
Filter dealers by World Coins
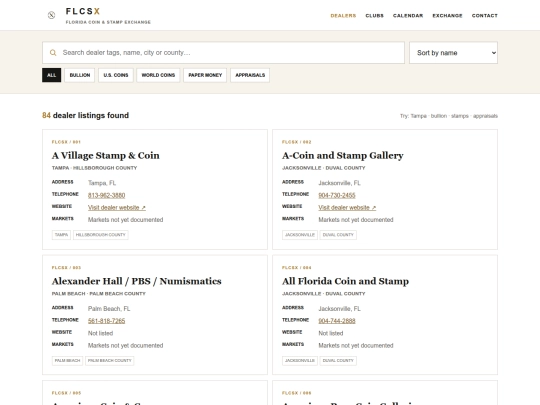tap(158, 75)
